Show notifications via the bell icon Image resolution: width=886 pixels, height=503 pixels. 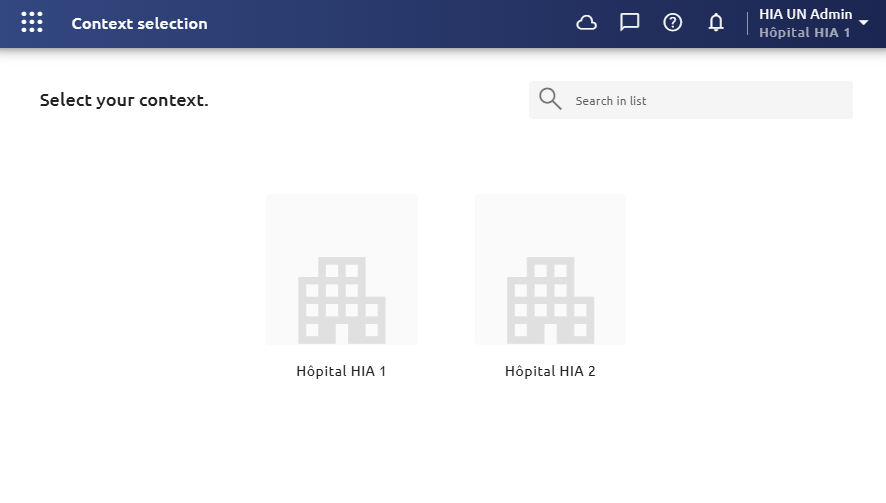click(x=716, y=23)
